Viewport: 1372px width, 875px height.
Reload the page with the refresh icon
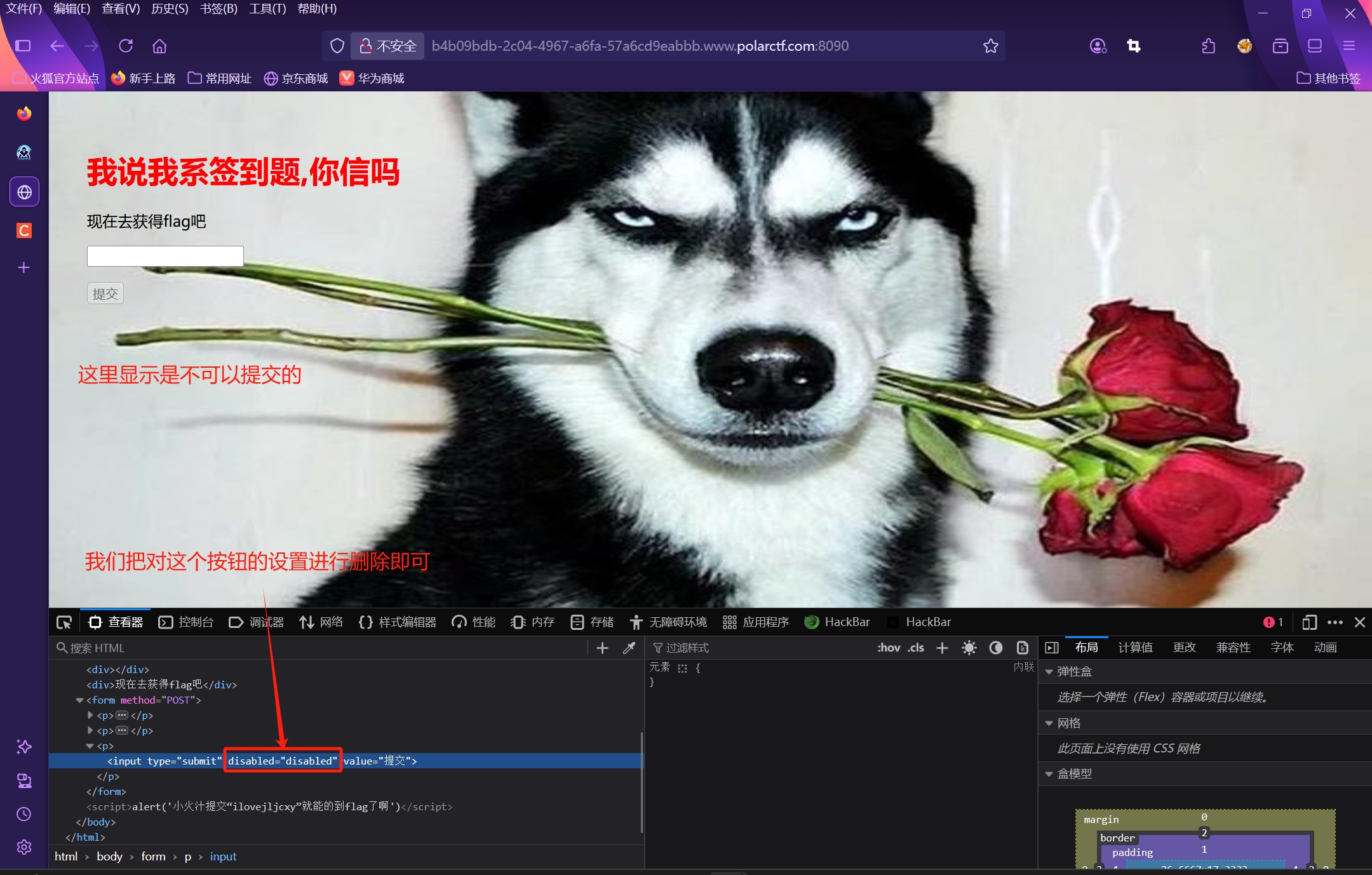click(x=126, y=46)
